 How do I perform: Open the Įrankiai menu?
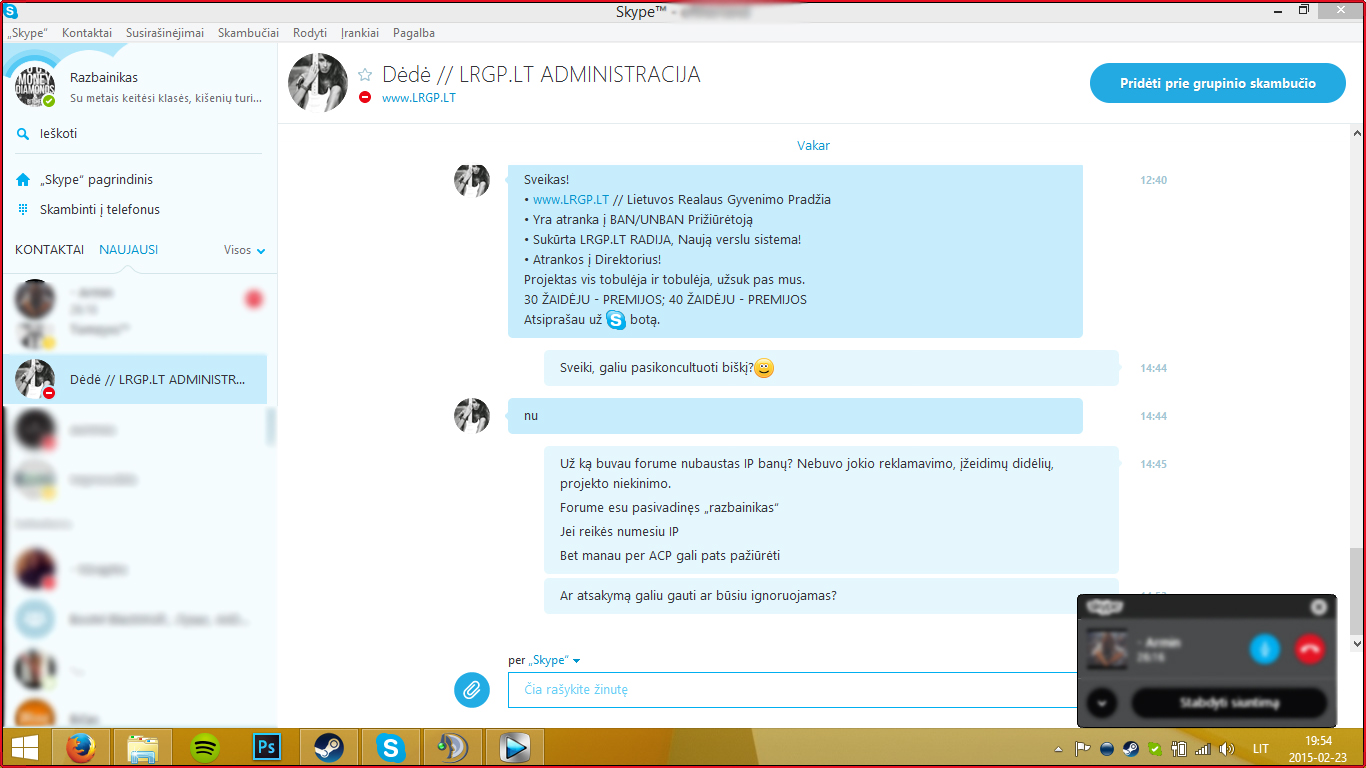pos(360,33)
